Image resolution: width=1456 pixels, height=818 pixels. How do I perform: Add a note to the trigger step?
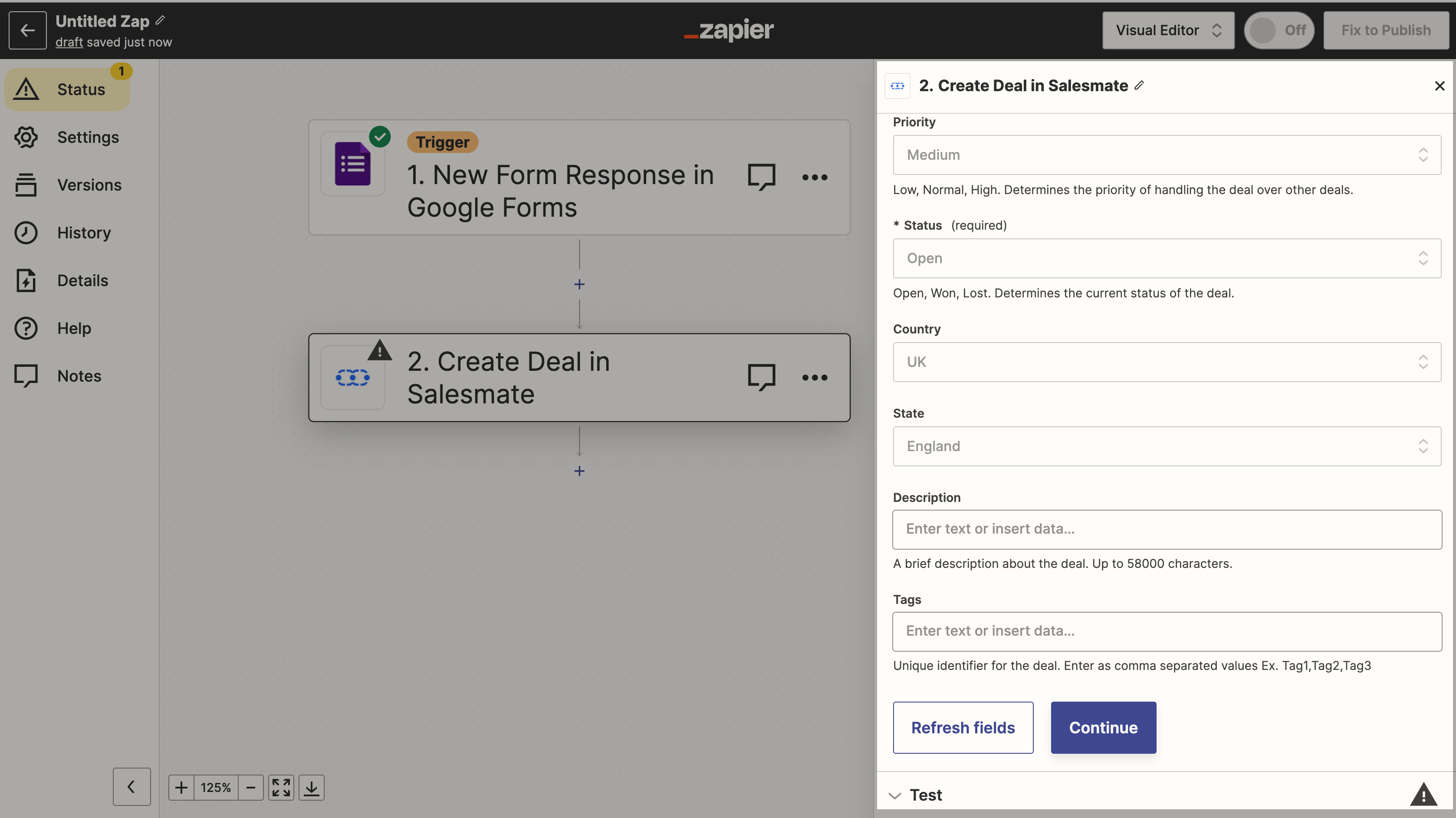(761, 178)
